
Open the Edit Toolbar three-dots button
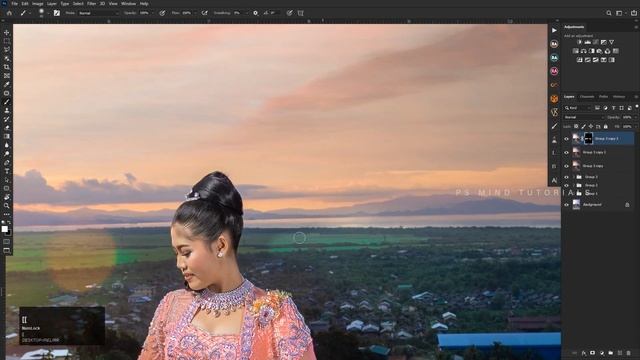(x=7, y=214)
